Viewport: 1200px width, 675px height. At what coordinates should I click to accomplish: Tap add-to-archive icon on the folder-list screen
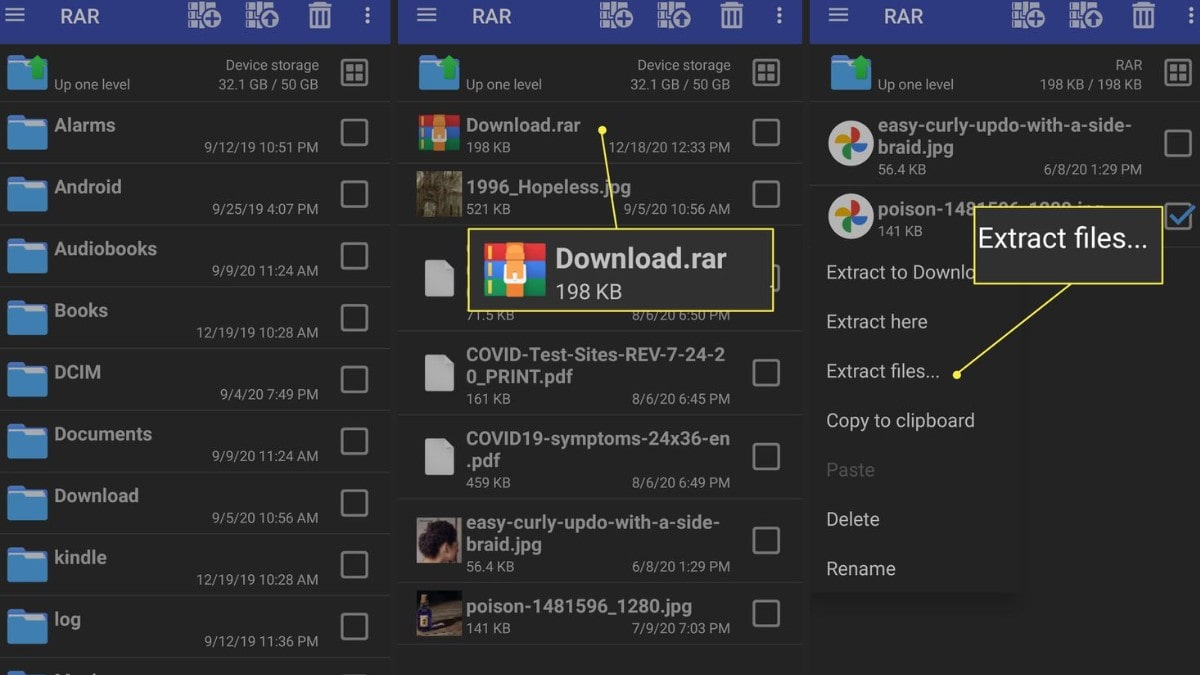204,15
